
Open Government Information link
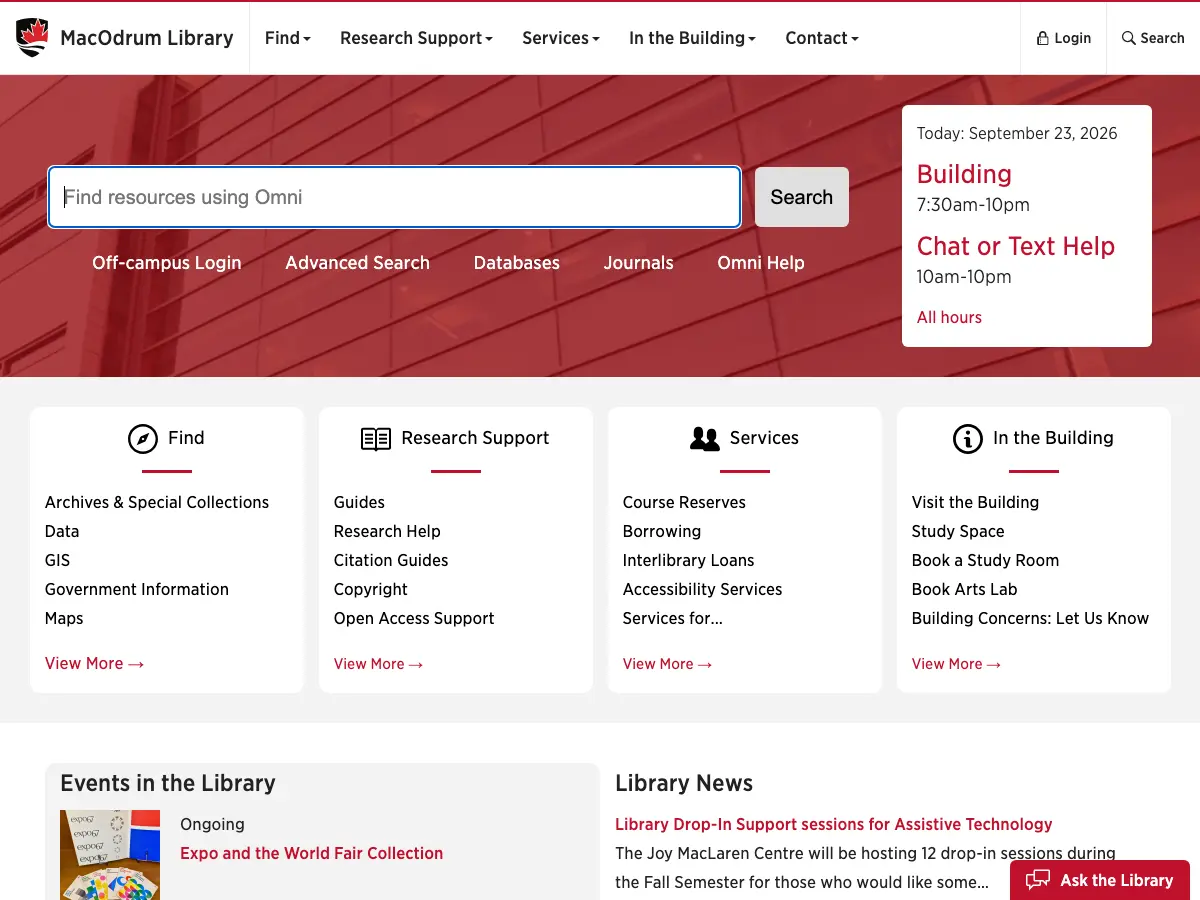[x=137, y=589]
